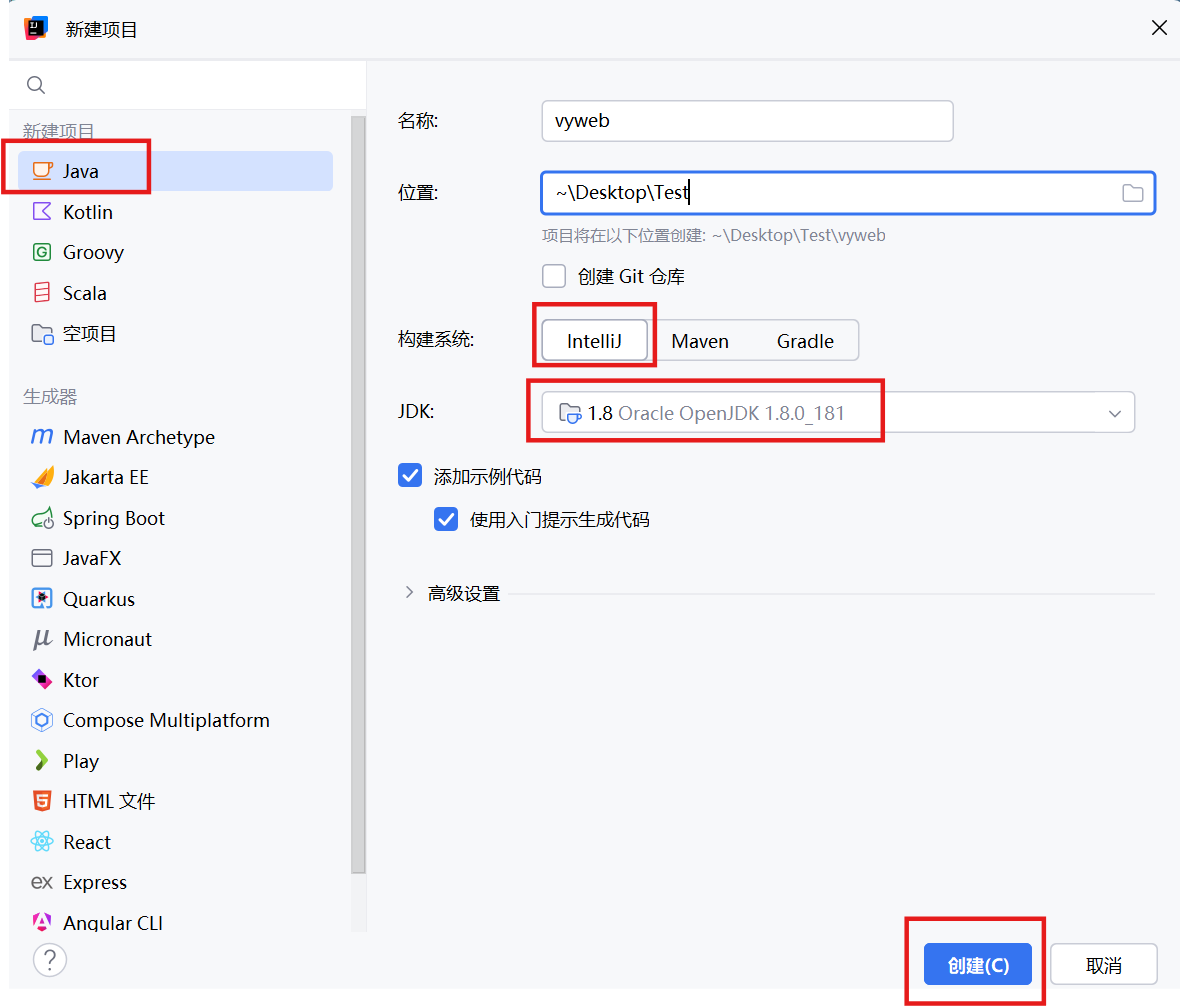Click the Quarkus icon
The image size is (1180, 1007).
tap(42, 598)
